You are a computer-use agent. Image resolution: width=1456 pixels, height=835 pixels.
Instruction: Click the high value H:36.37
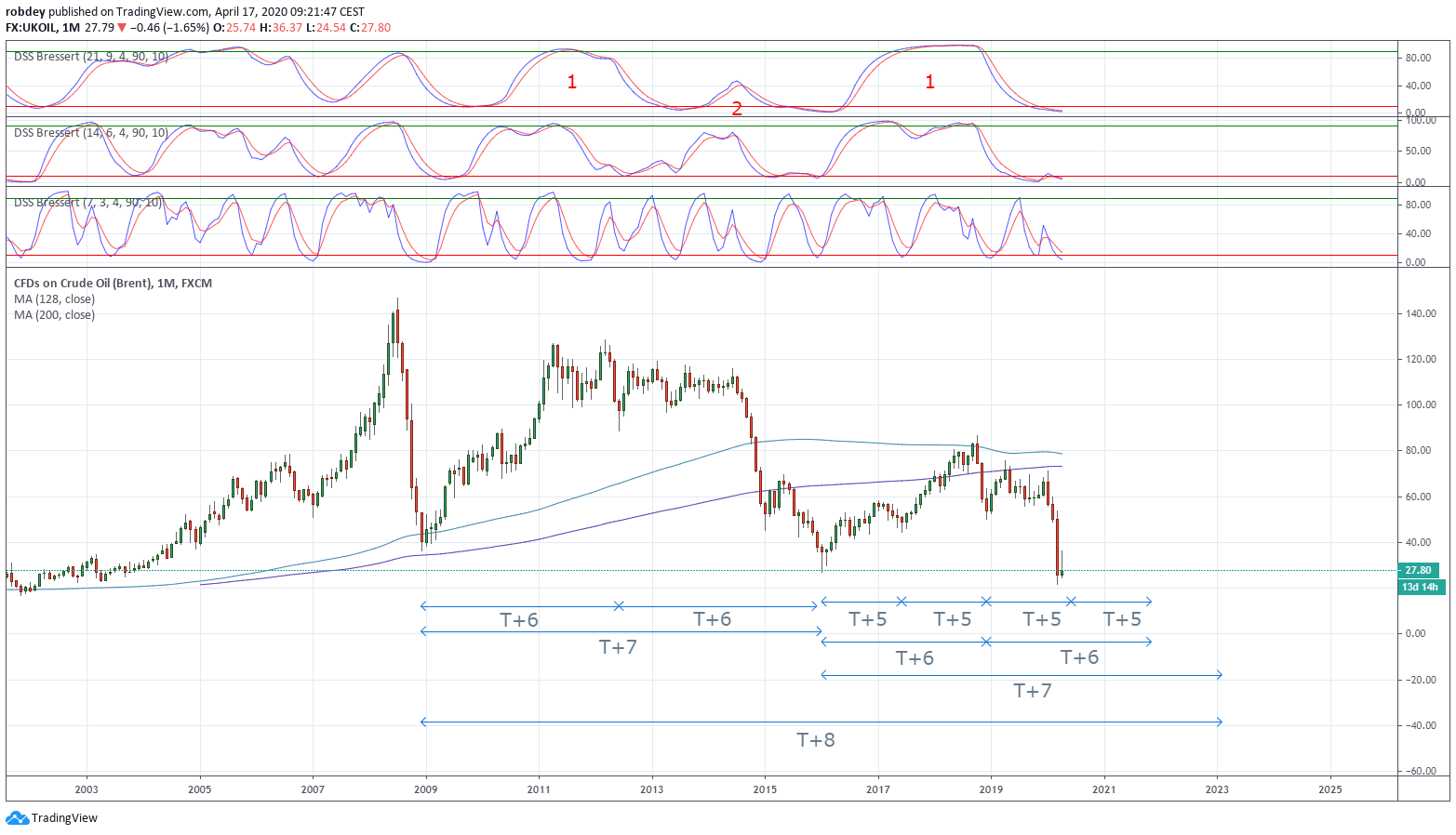pos(281,28)
